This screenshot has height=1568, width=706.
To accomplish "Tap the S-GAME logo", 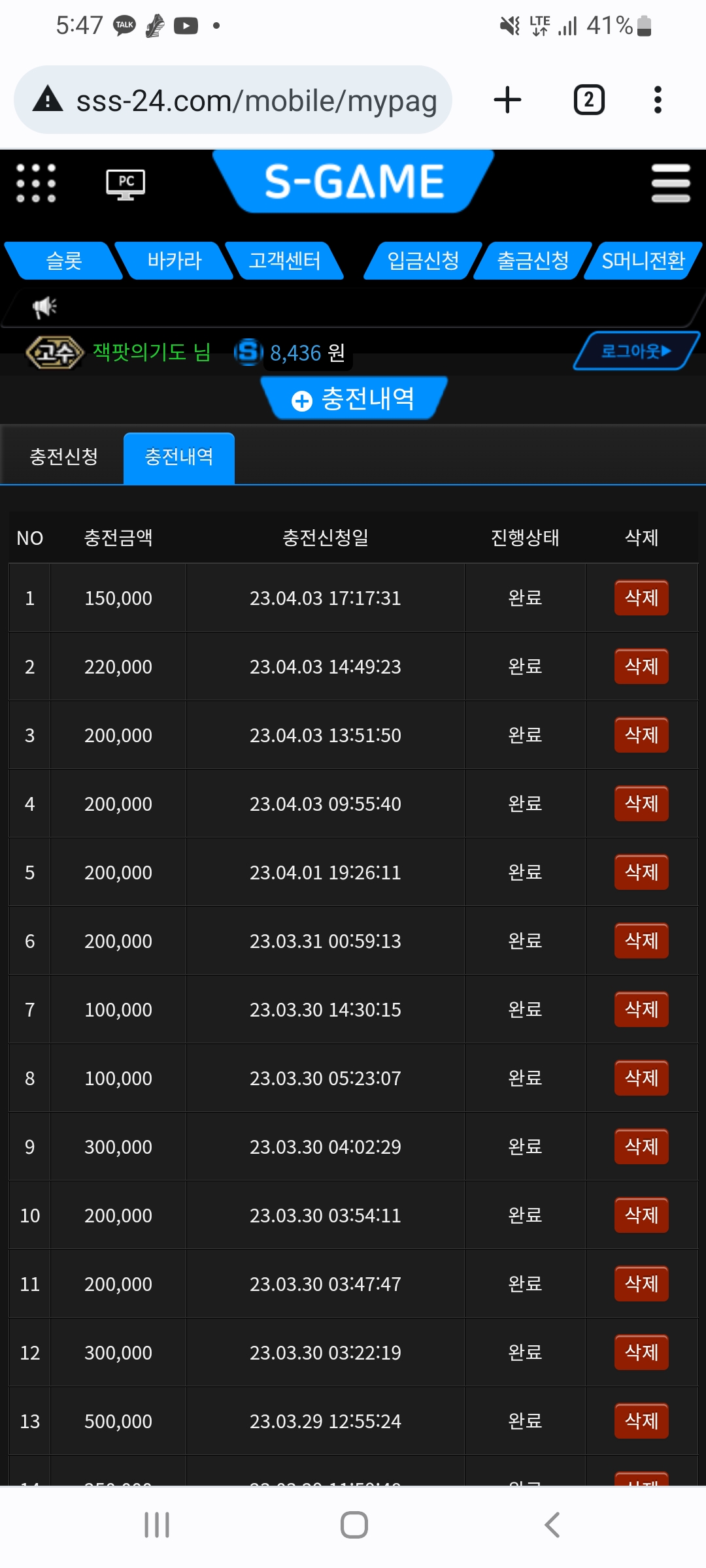I will pyautogui.click(x=354, y=181).
